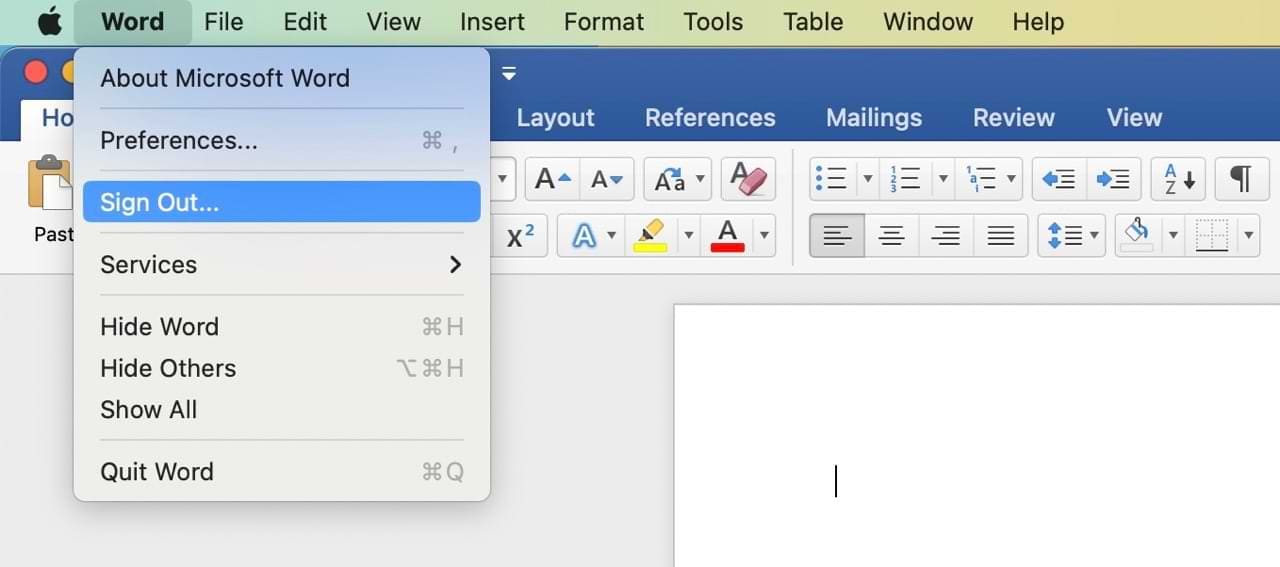Screen dimensions: 1280x567
Task: Clear all formatting with eraser icon
Action: (748, 180)
